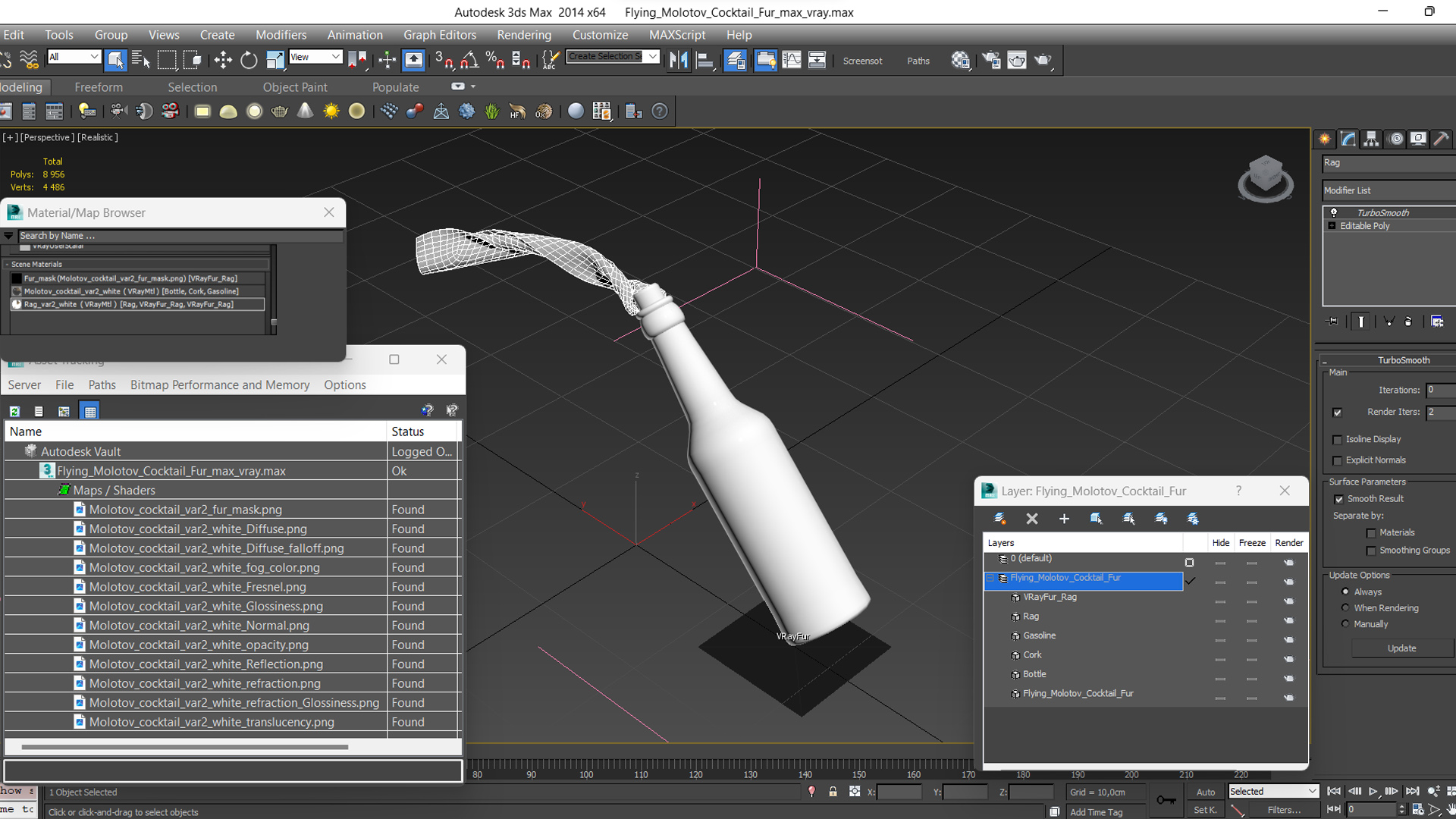Toggle Percent Snap in main toolbar
This screenshot has height=819, width=1456.
[x=495, y=60]
